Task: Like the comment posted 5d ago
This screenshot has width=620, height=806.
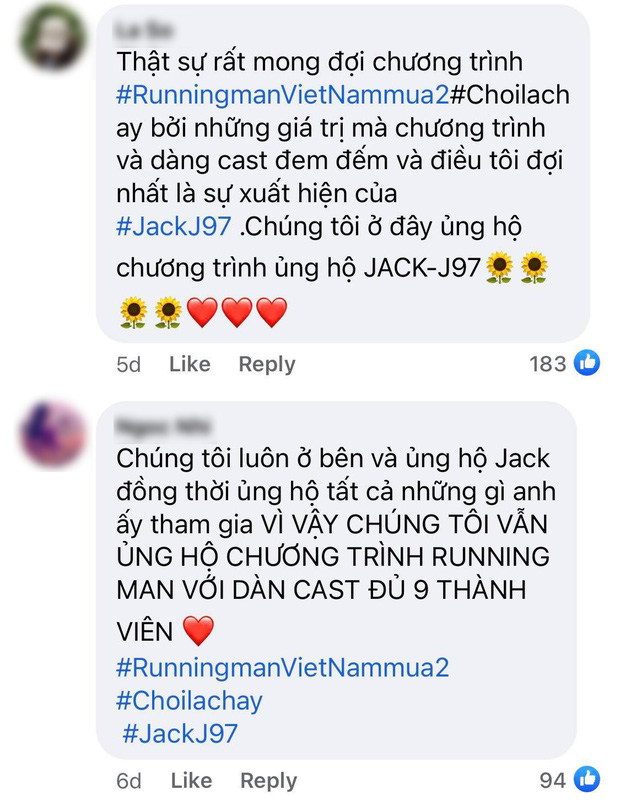Action: coord(190,364)
